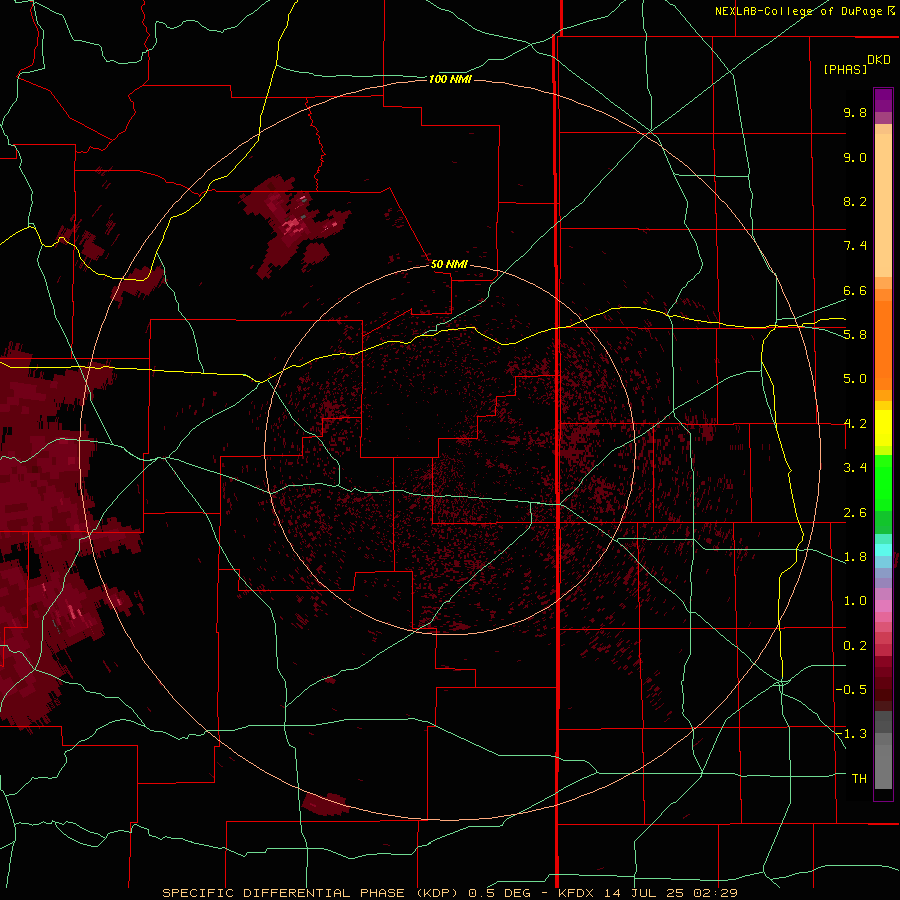The image size is (900, 900).
Task: Click the TH threshold legend label
Action: (x=859, y=779)
